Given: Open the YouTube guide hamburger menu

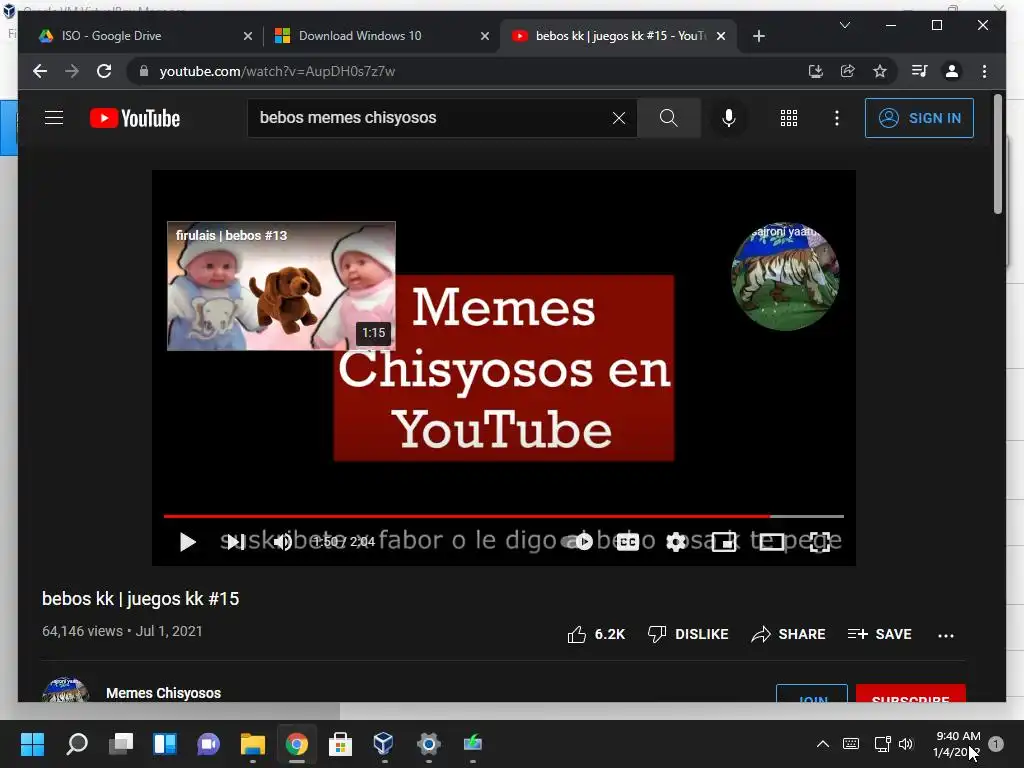Looking at the screenshot, I should pyautogui.click(x=54, y=118).
